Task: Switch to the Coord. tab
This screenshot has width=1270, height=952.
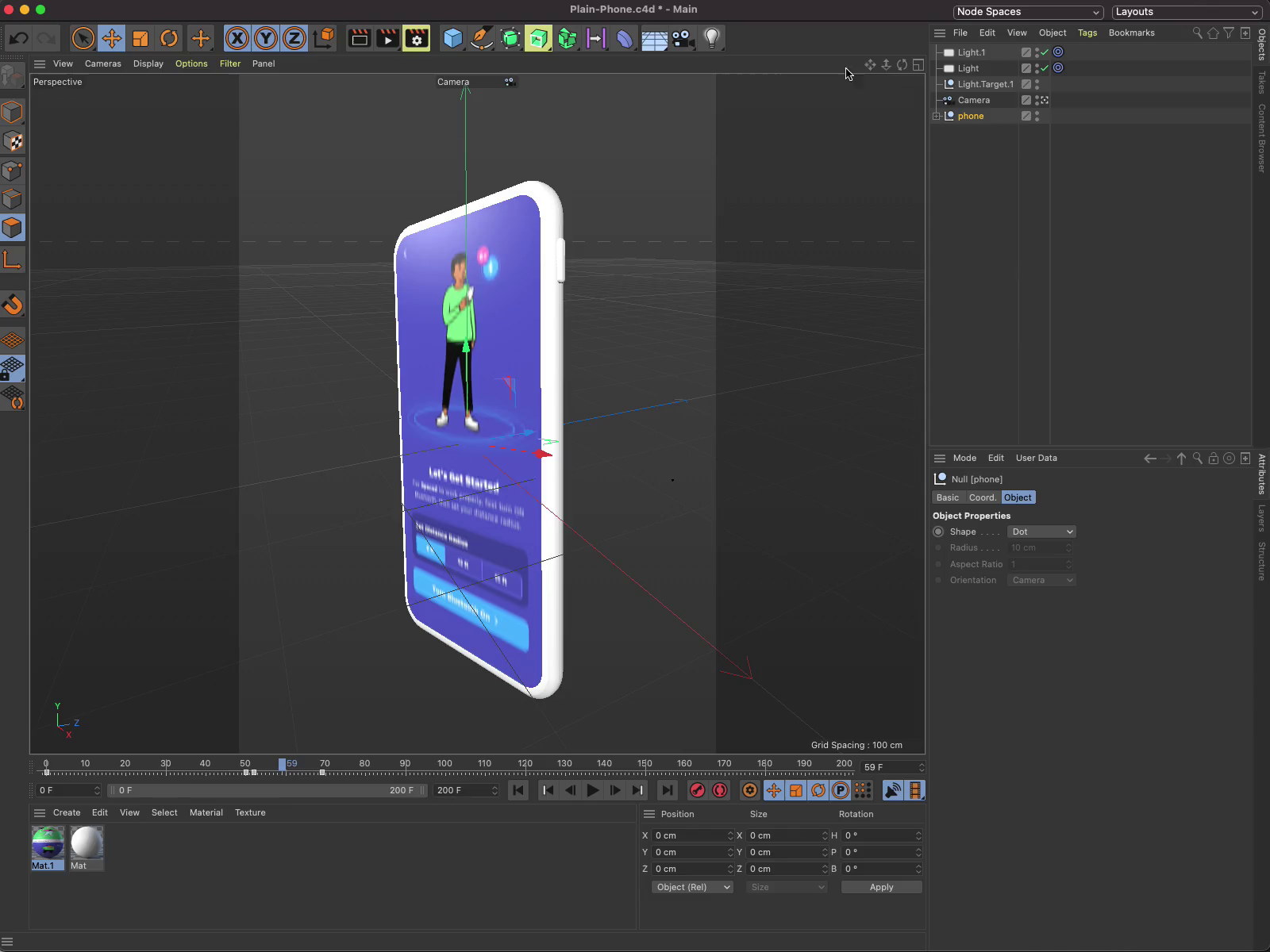Action: click(982, 497)
